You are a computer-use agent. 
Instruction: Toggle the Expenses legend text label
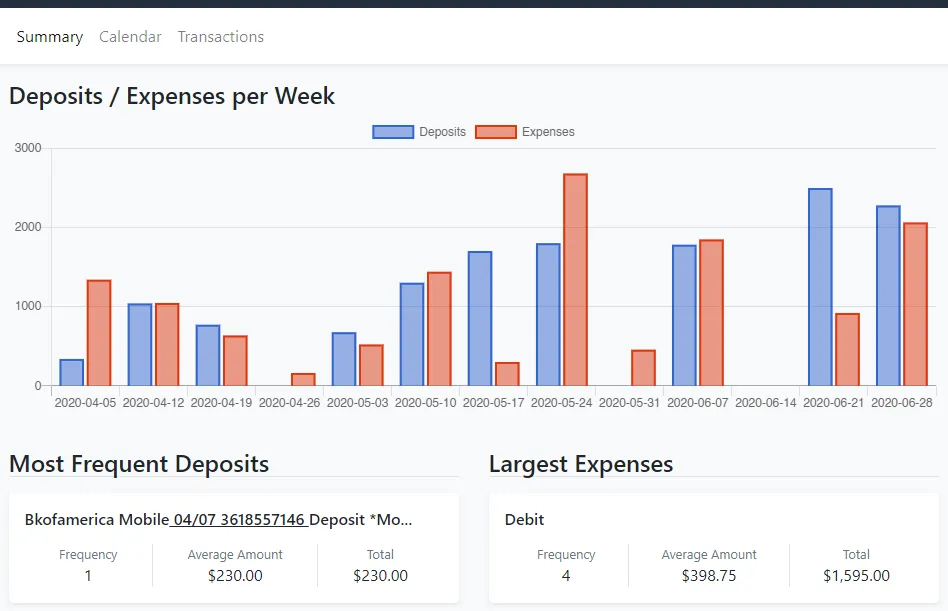[548, 132]
